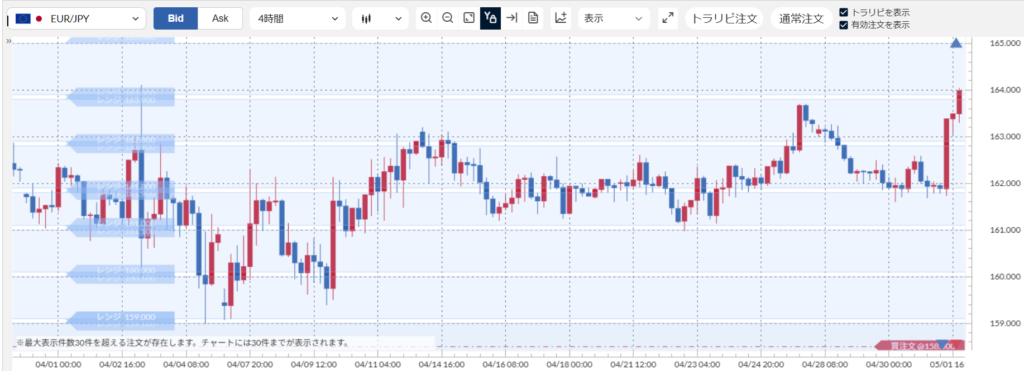Jump to latest bar arrow icon
Screen dimensions: 1024x371
click(x=512, y=18)
